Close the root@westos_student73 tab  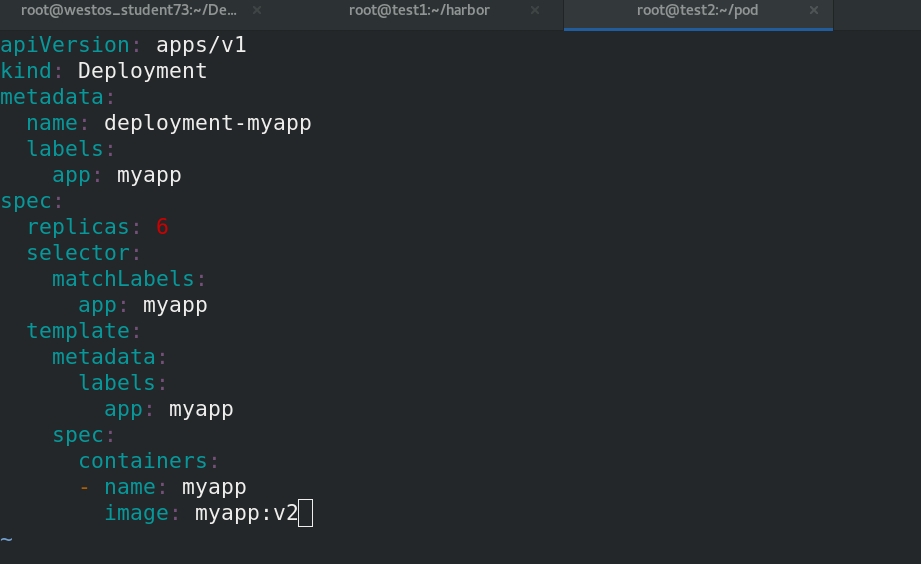(x=257, y=10)
